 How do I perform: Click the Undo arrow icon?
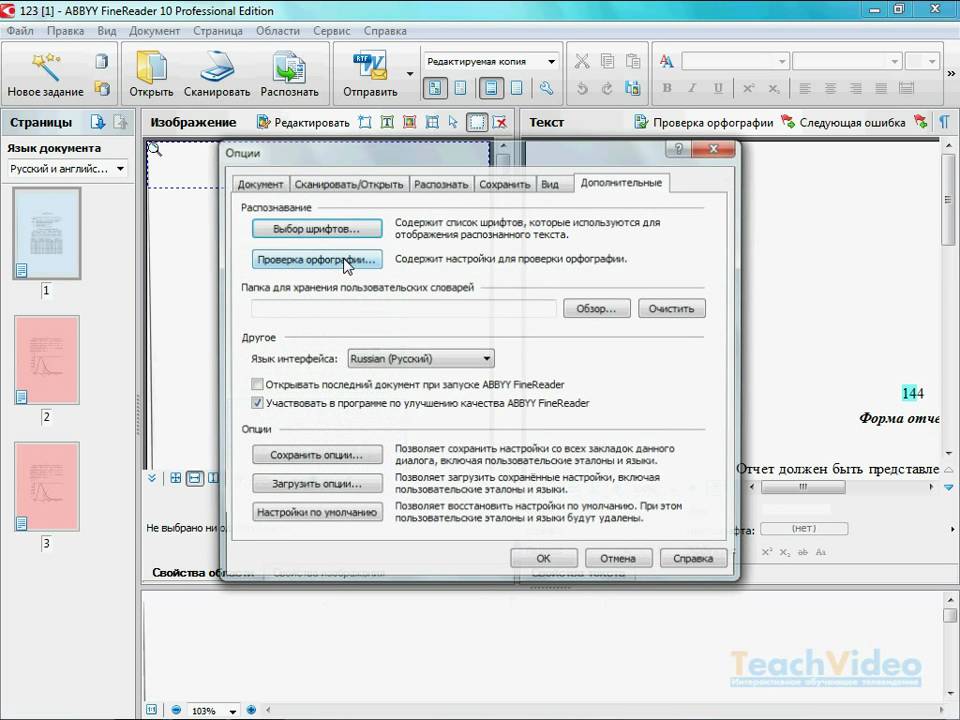coord(582,89)
